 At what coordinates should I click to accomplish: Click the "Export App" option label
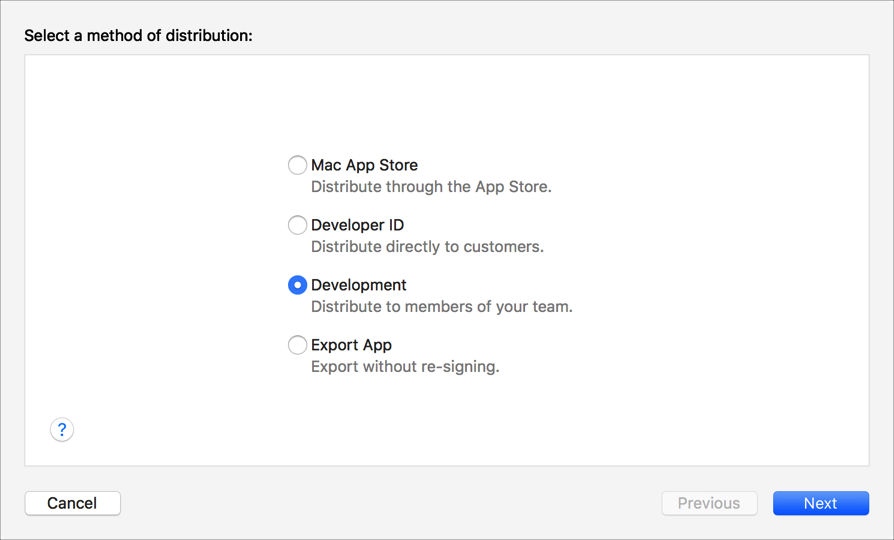click(351, 345)
